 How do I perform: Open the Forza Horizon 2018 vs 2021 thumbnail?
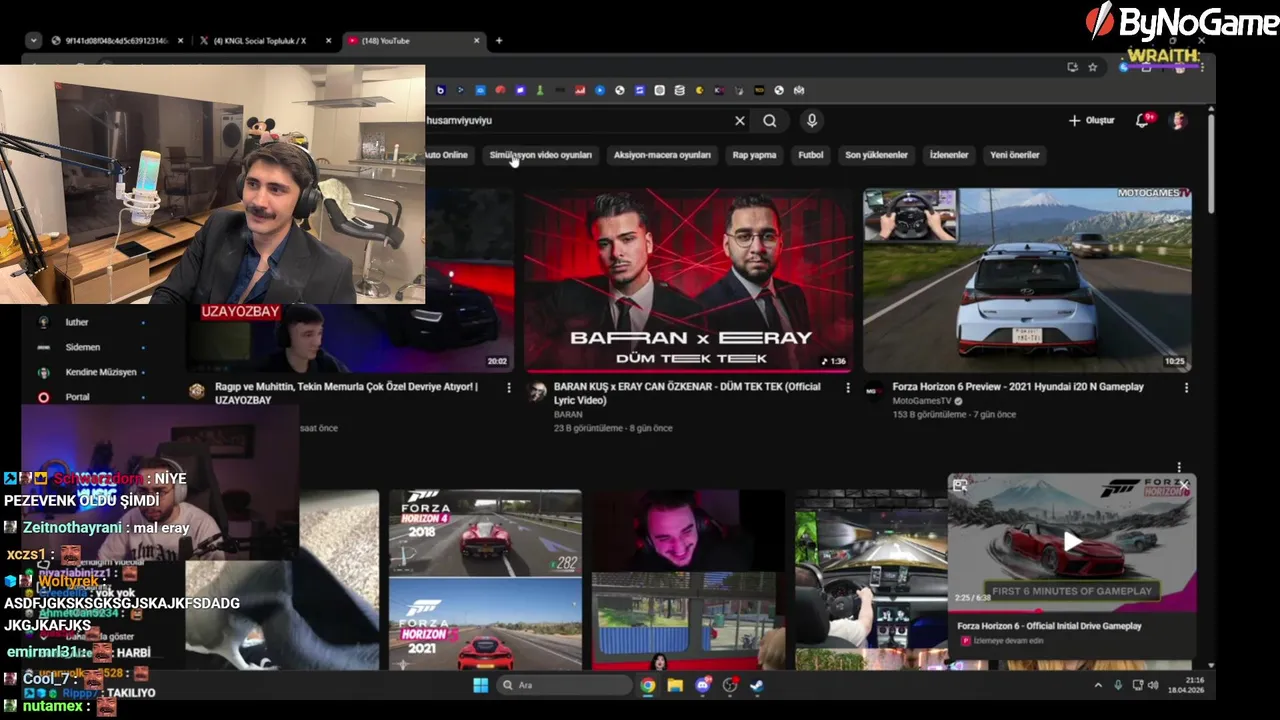click(485, 580)
